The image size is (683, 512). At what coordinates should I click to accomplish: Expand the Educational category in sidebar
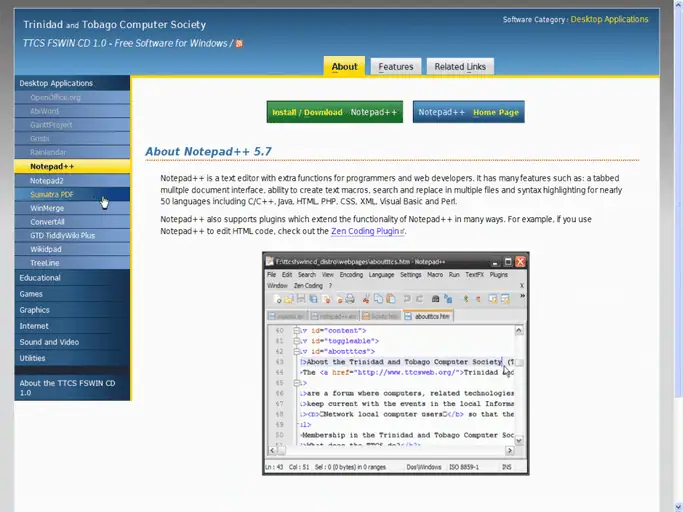pos(40,278)
